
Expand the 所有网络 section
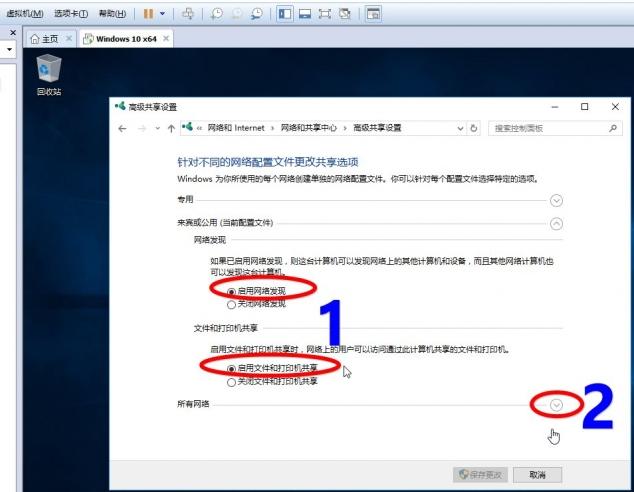tap(556, 405)
